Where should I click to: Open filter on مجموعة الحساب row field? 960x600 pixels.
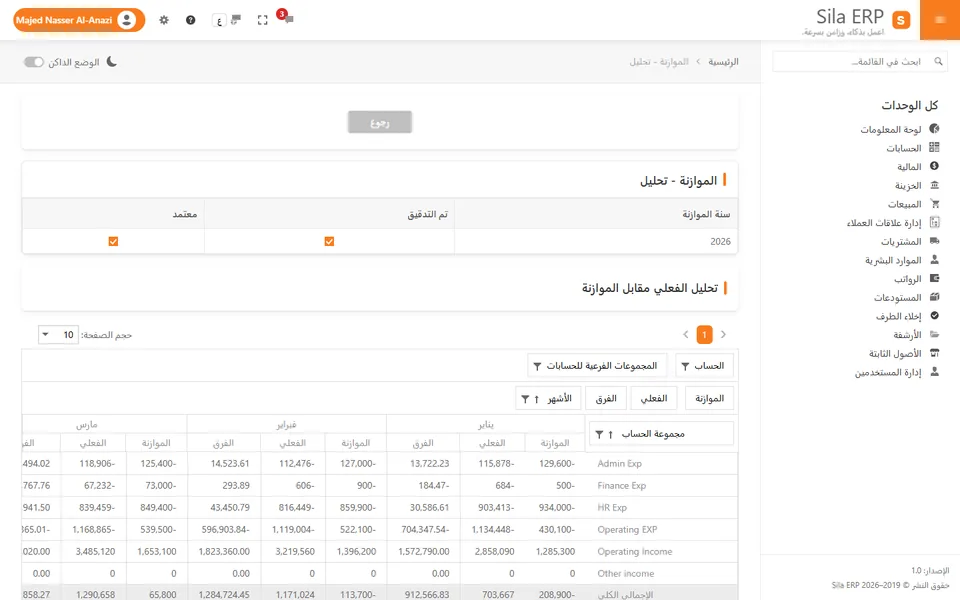pyautogui.click(x=599, y=434)
